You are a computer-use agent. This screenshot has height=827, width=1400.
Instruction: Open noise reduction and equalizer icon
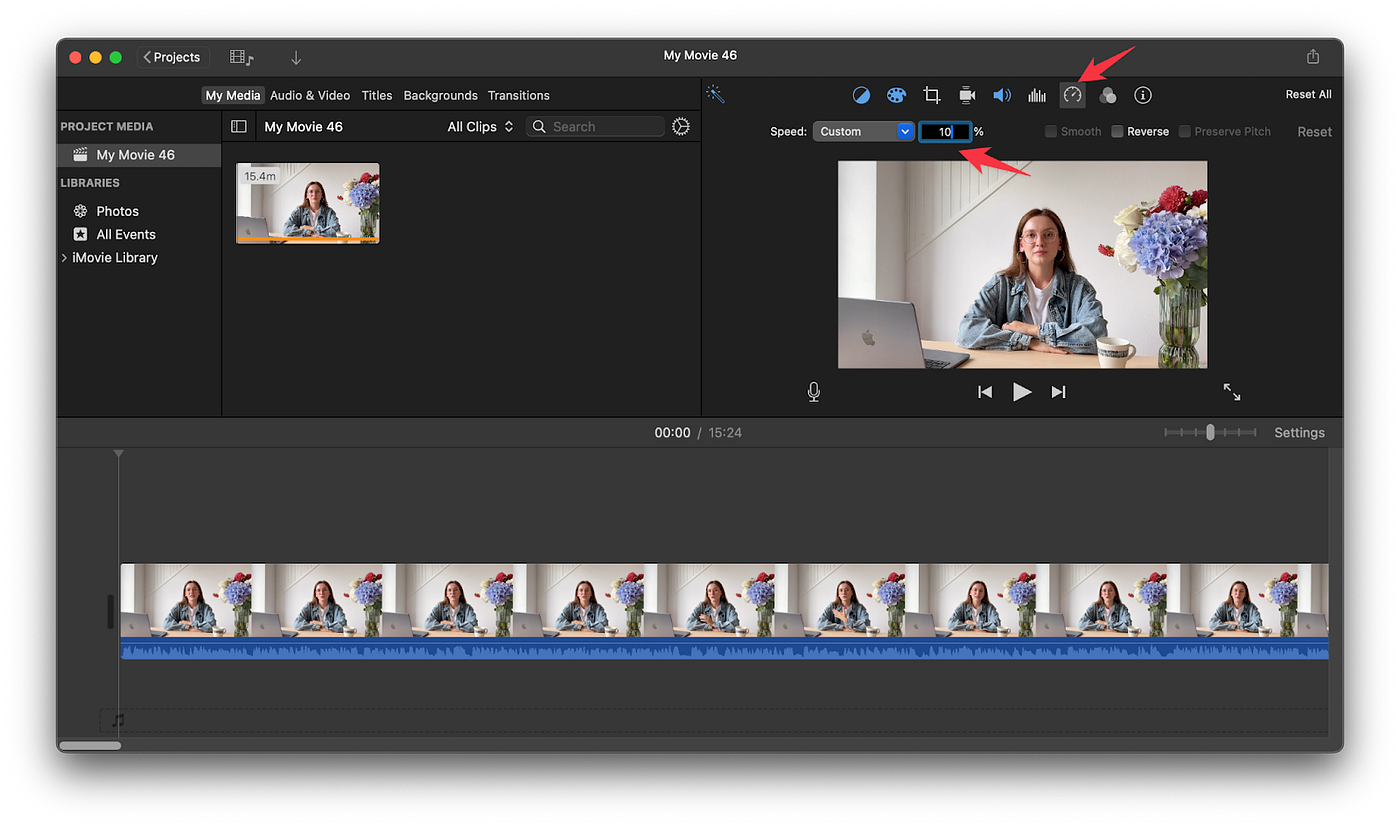1037,95
